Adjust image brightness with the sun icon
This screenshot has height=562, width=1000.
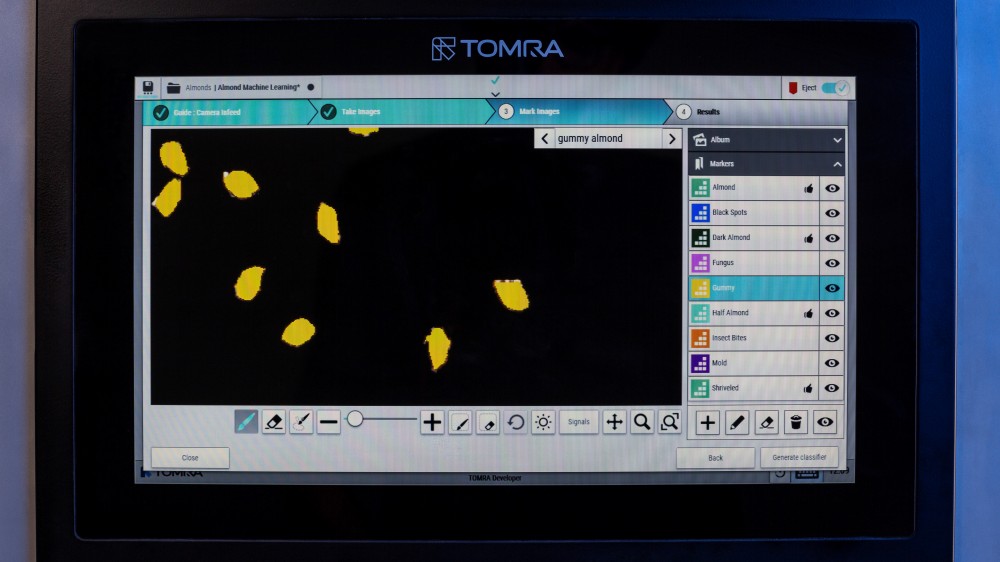point(543,422)
